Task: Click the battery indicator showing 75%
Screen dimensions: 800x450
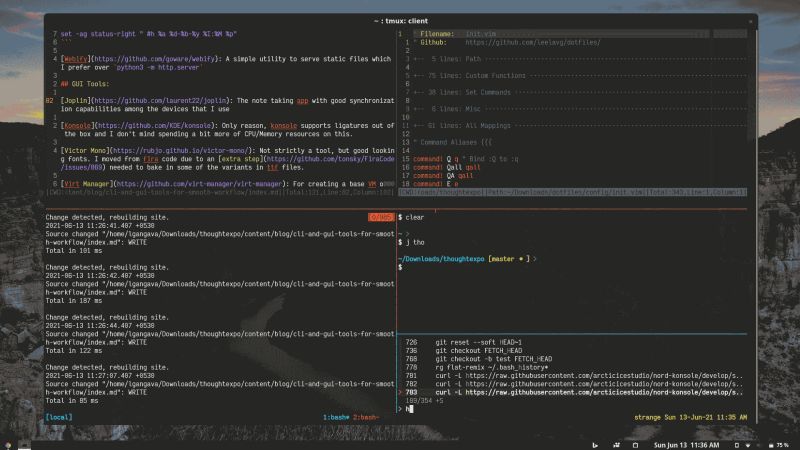Action: (x=779, y=445)
